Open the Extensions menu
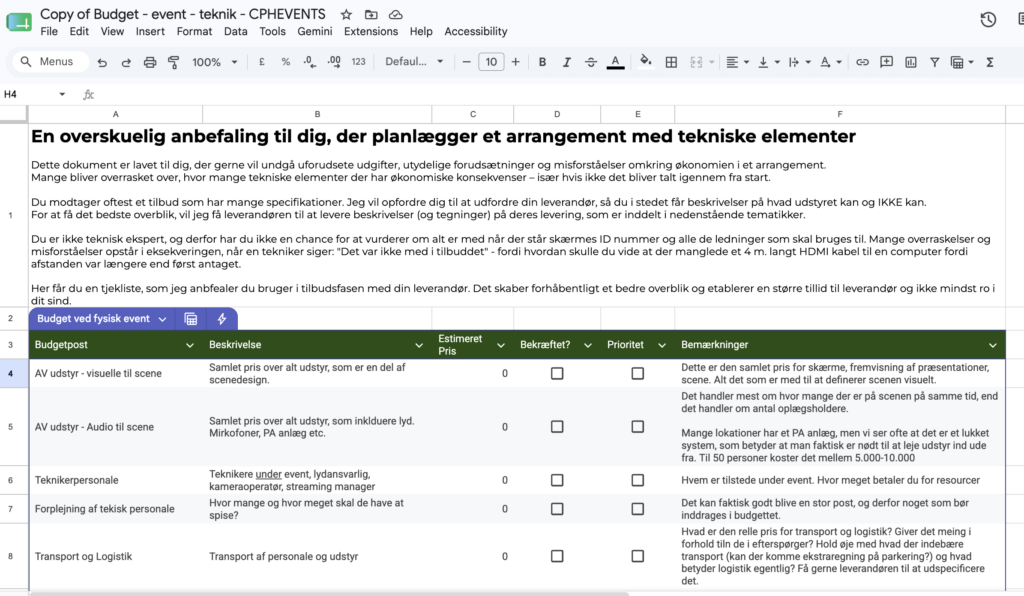1024x596 pixels. [x=371, y=31]
